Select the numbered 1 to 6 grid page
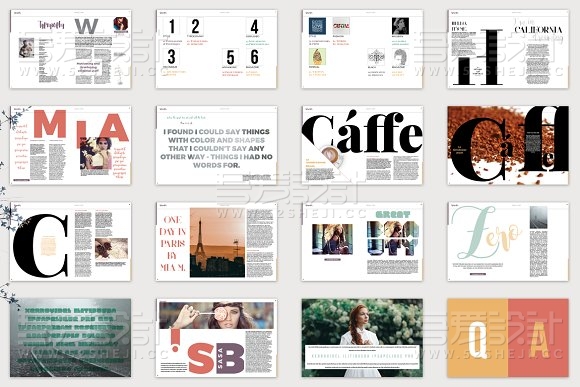This screenshot has width=580, height=387. pyautogui.click(x=216, y=49)
